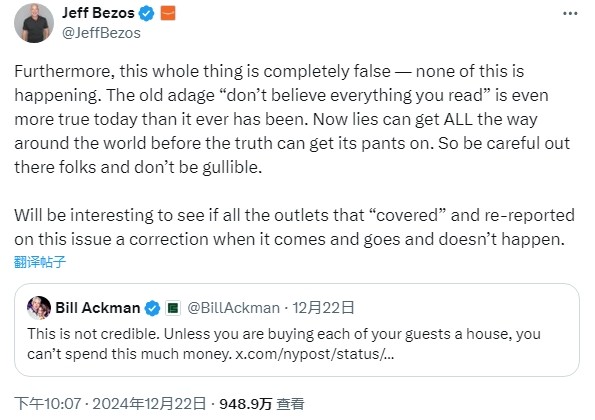
Task: Open the 948.9万 view count
Action: coord(246,404)
